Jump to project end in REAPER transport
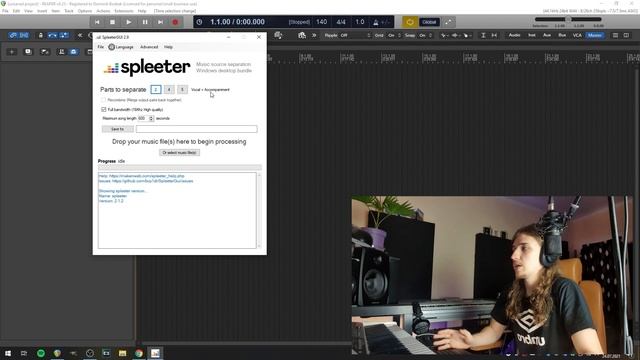 pyautogui.click(x=160, y=22)
